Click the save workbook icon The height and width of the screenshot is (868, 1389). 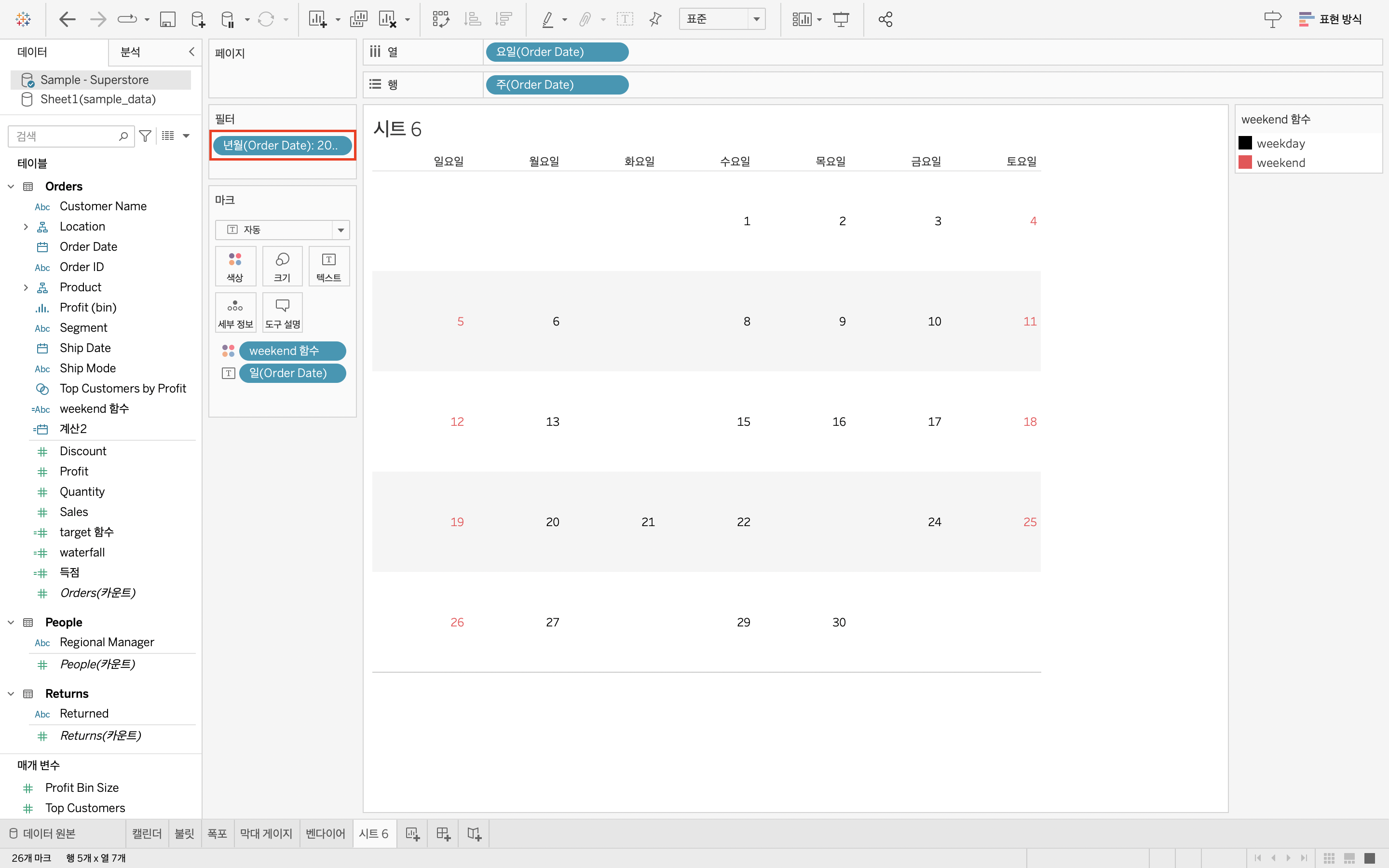coord(167,19)
